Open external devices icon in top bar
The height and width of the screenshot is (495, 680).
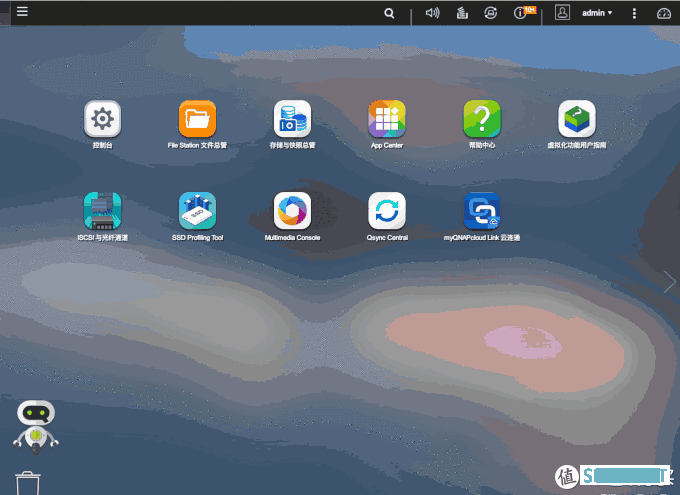pos(490,13)
